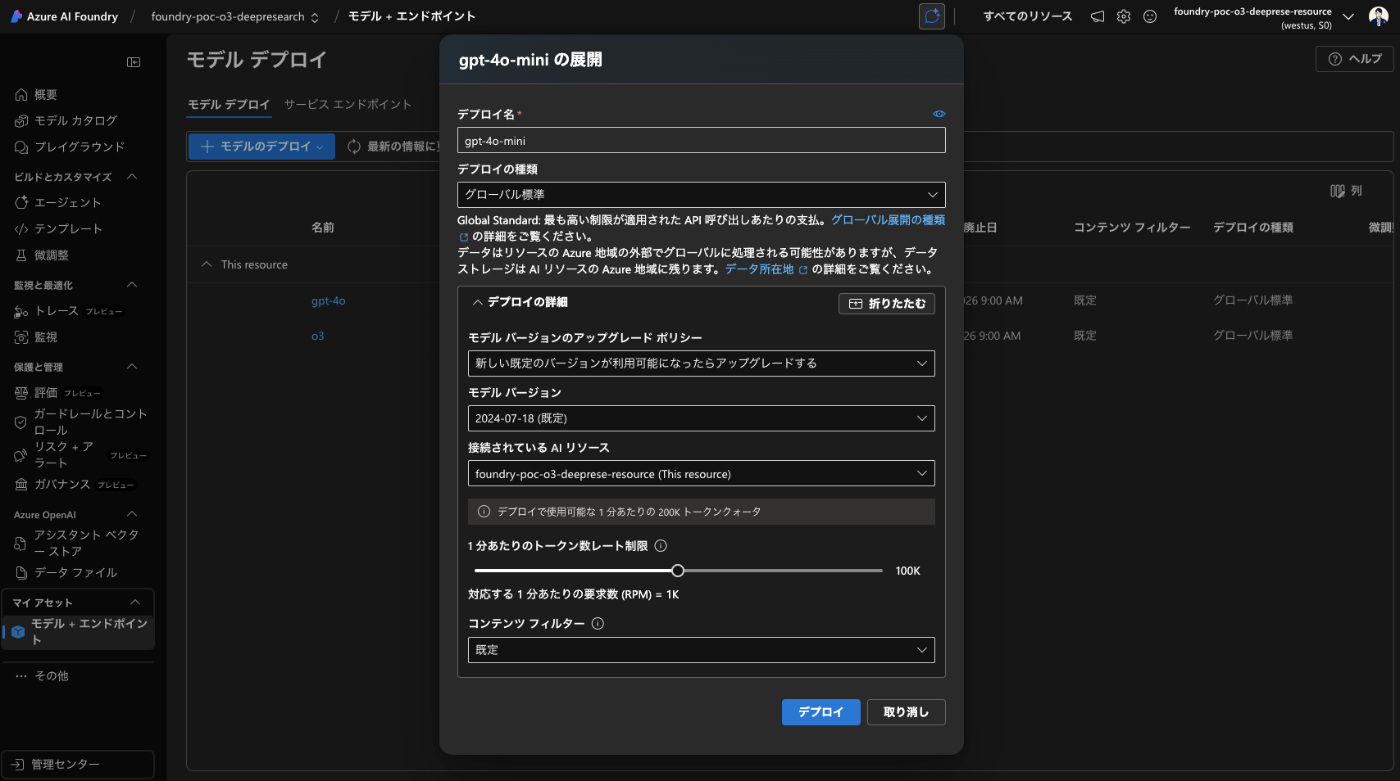This screenshot has width=1400, height=781.
Task: Open the 接続されている AI リソース dropdown
Action: tap(701, 473)
